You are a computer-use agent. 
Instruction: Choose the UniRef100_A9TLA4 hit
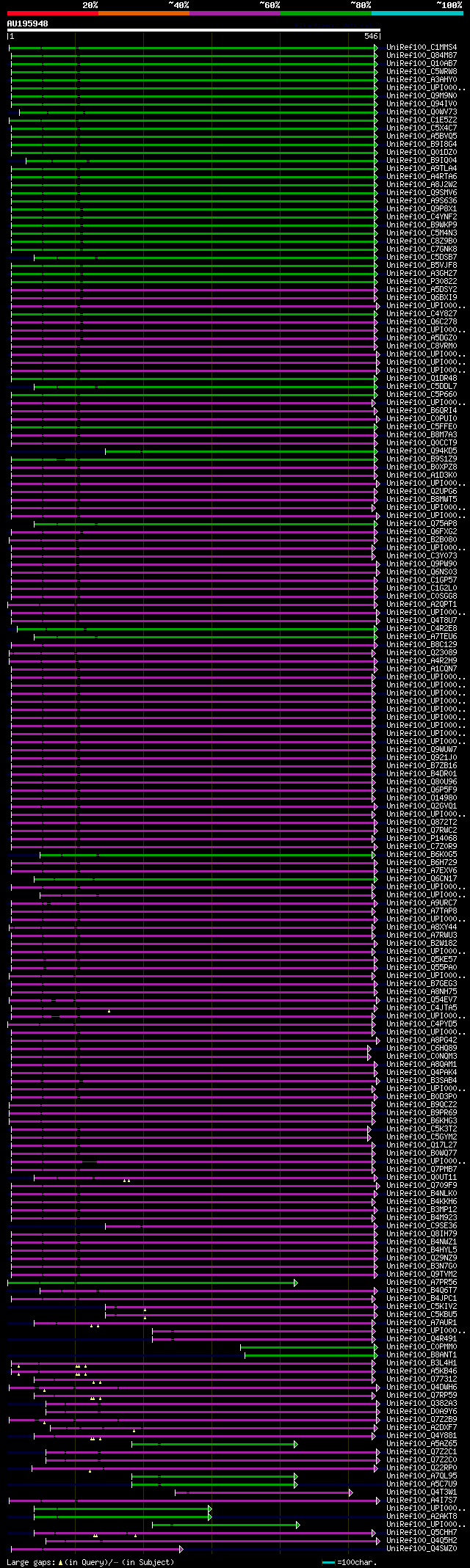422,169
